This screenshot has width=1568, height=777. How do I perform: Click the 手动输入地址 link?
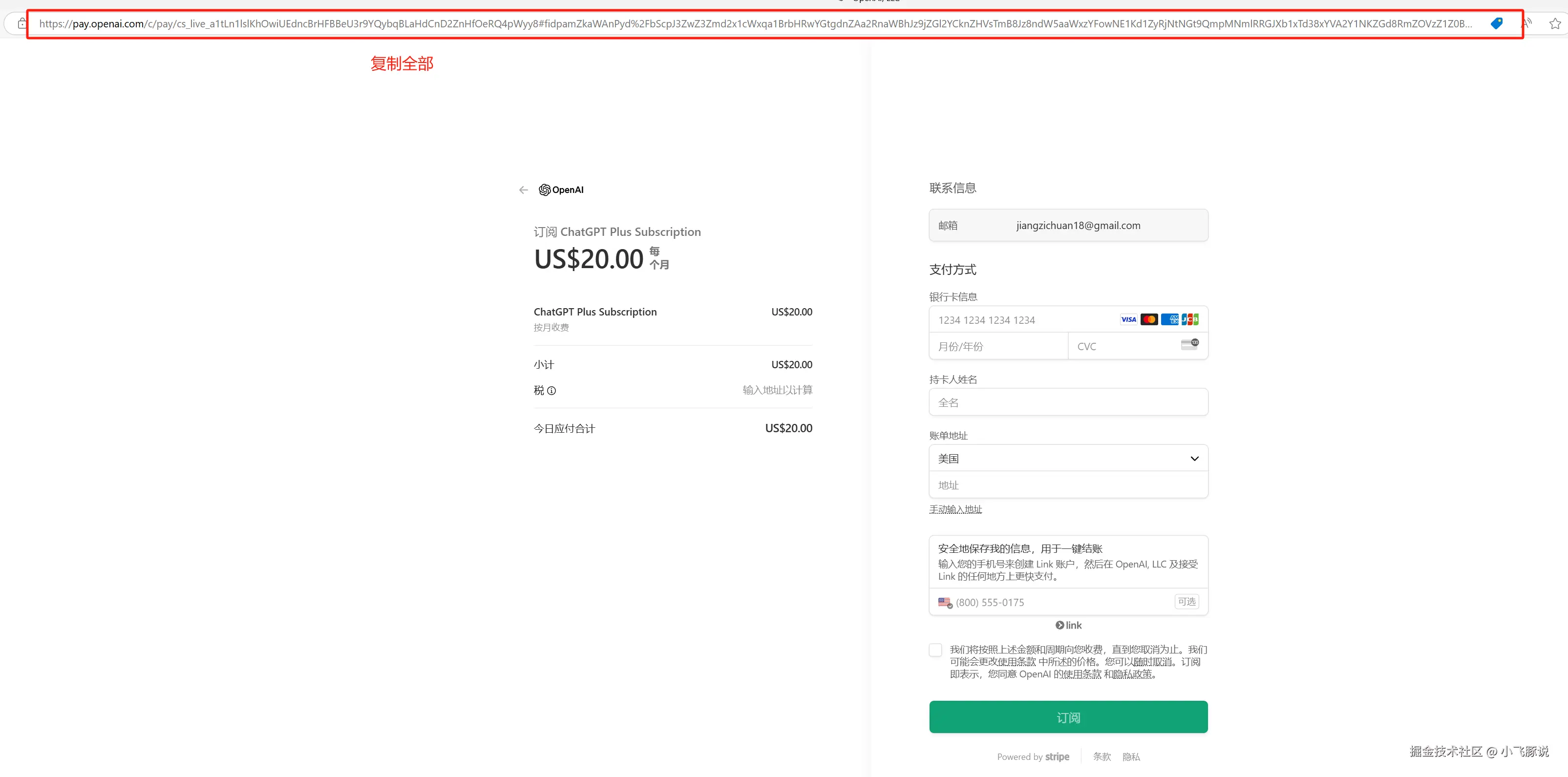pyautogui.click(x=955, y=509)
